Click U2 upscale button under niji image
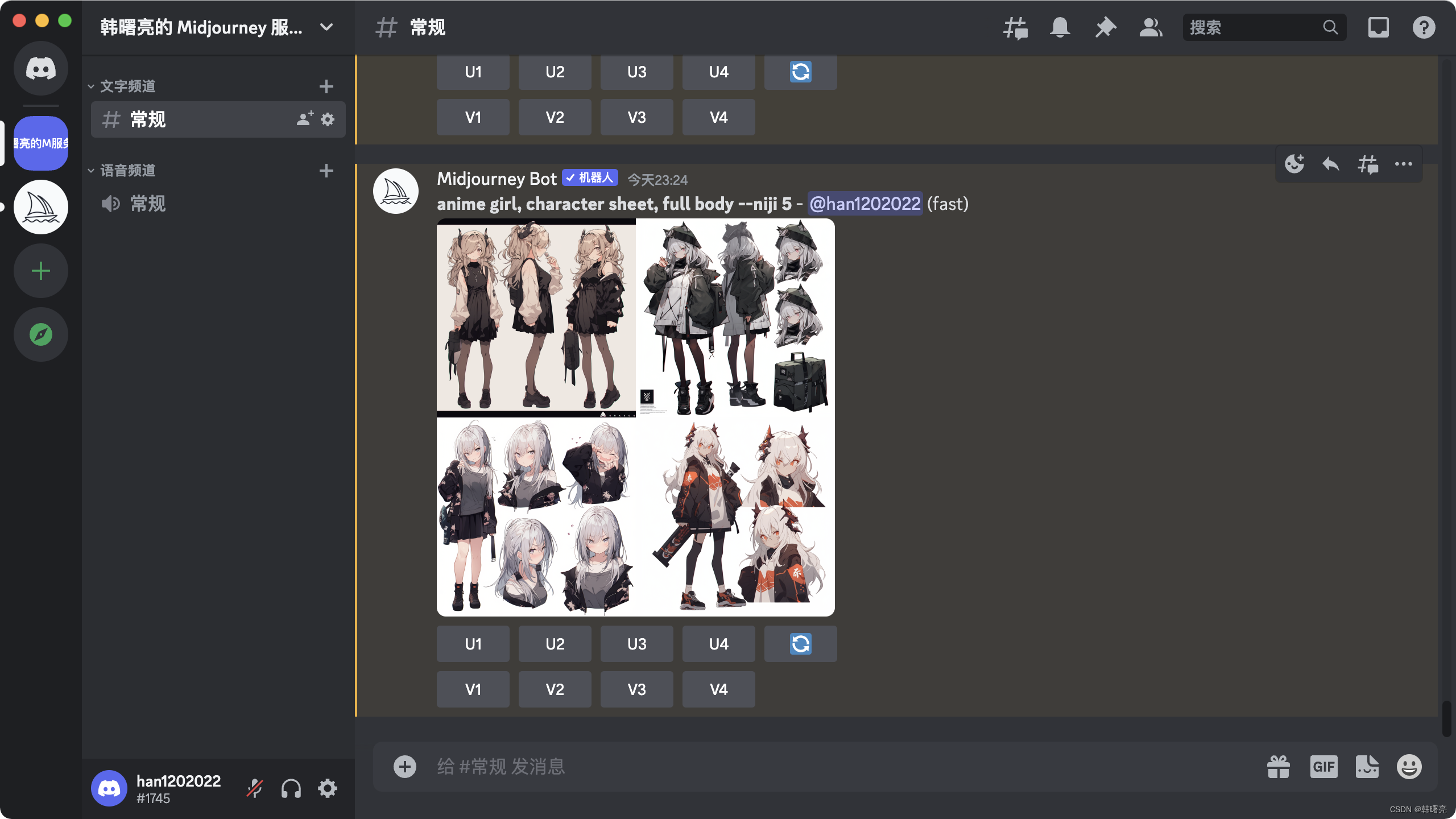This screenshot has width=1456, height=819. click(x=555, y=644)
